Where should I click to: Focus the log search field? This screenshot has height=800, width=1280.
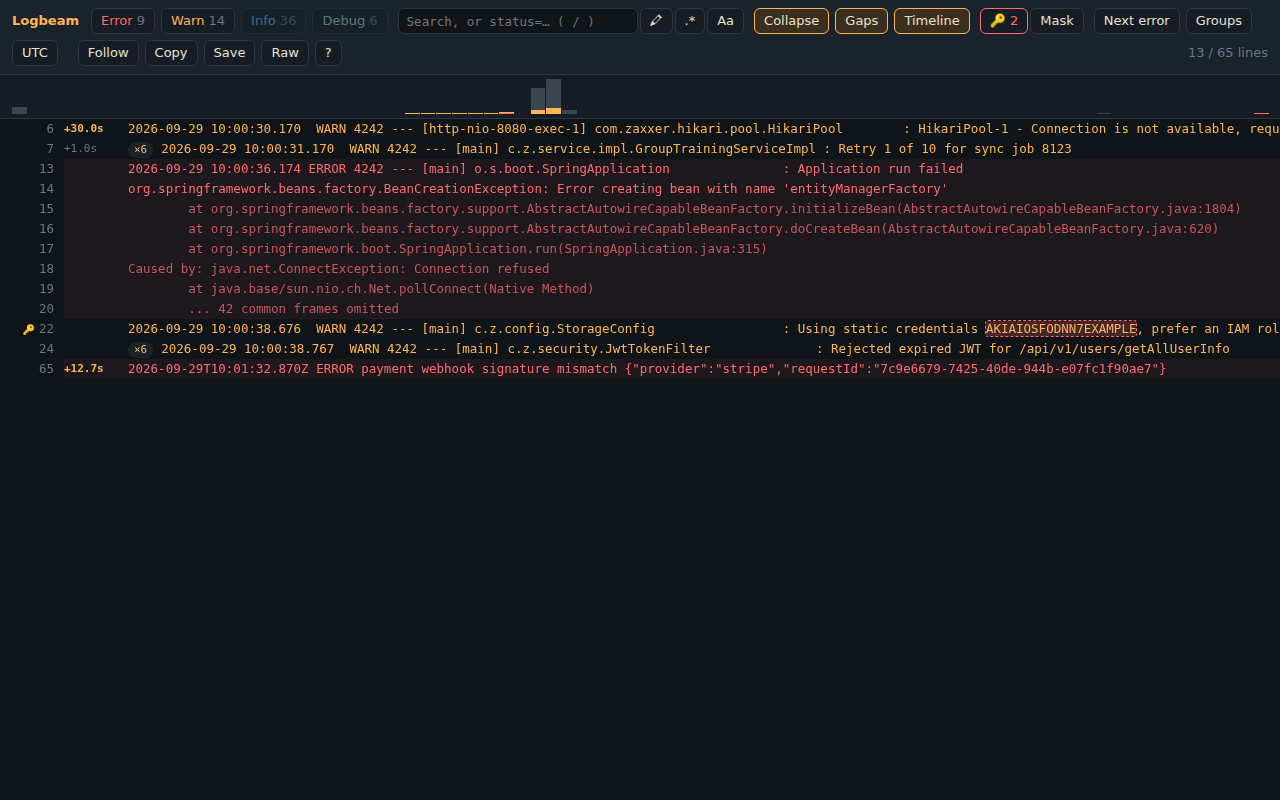click(517, 21)
